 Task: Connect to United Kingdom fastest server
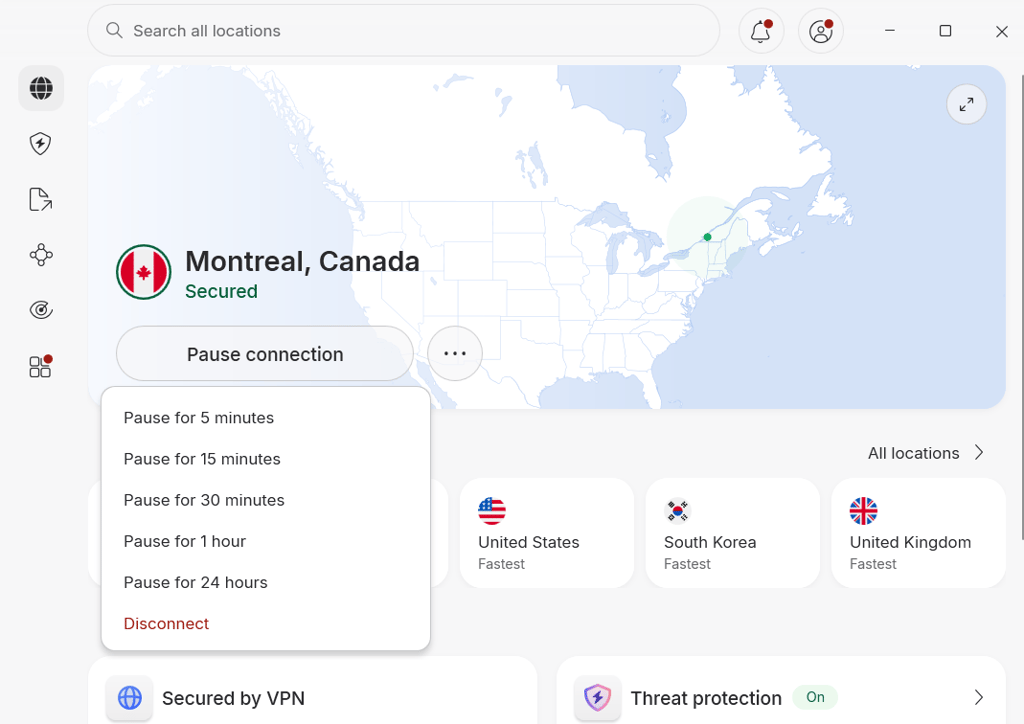tap(918, 533)
